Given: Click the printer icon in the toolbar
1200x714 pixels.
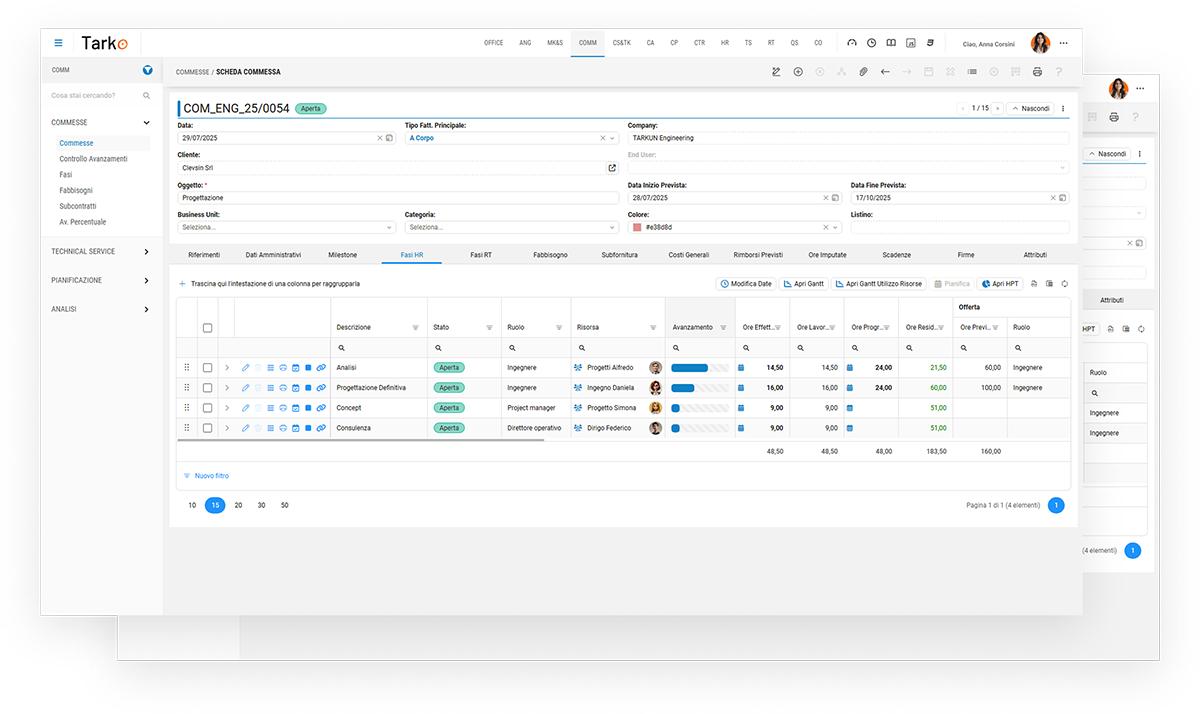Looking at the screenshot, I should click(x=1037, y=72).
